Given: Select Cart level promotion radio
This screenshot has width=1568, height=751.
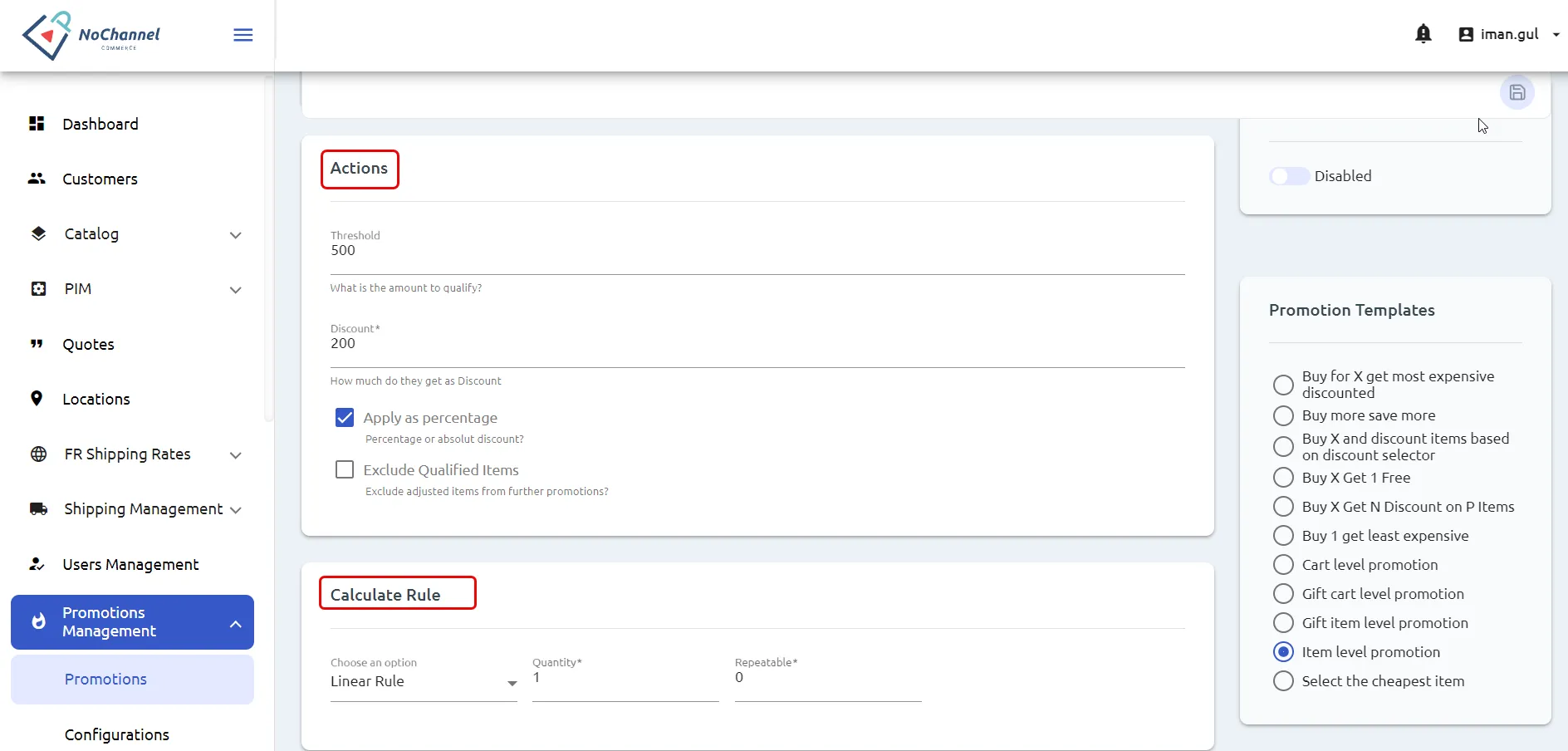Looking at the screenshot, I should tap(1283, 565).
